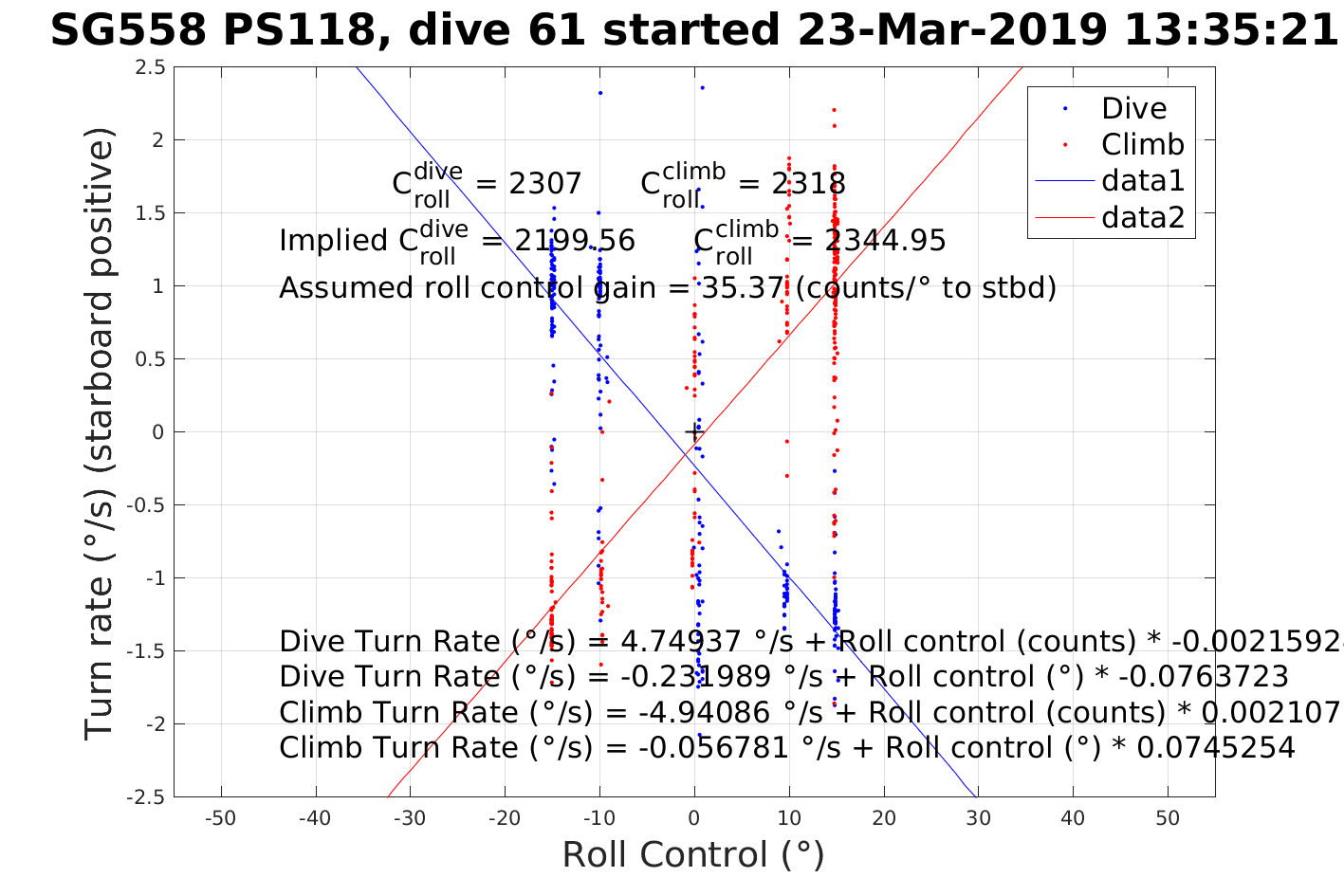1344x896 pixels.
Task: Click the black plus marker at the origin
Action: (x=694, y=432)
